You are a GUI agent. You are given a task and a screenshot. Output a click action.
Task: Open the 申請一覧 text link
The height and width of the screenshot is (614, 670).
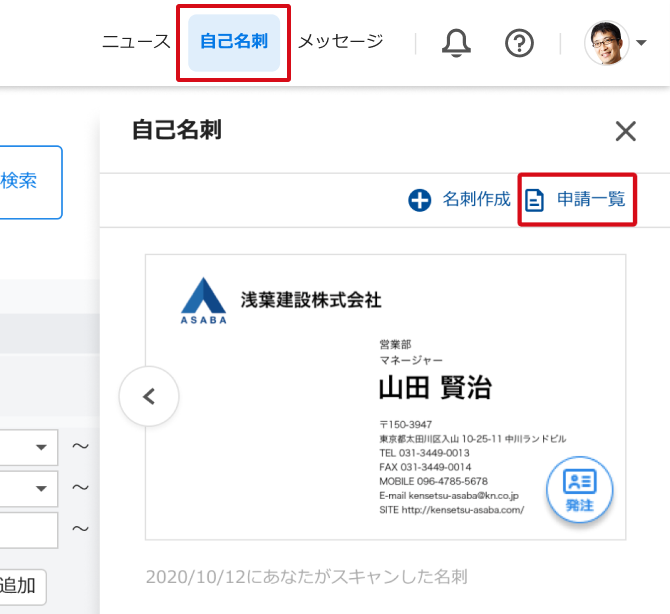(590, 200)
